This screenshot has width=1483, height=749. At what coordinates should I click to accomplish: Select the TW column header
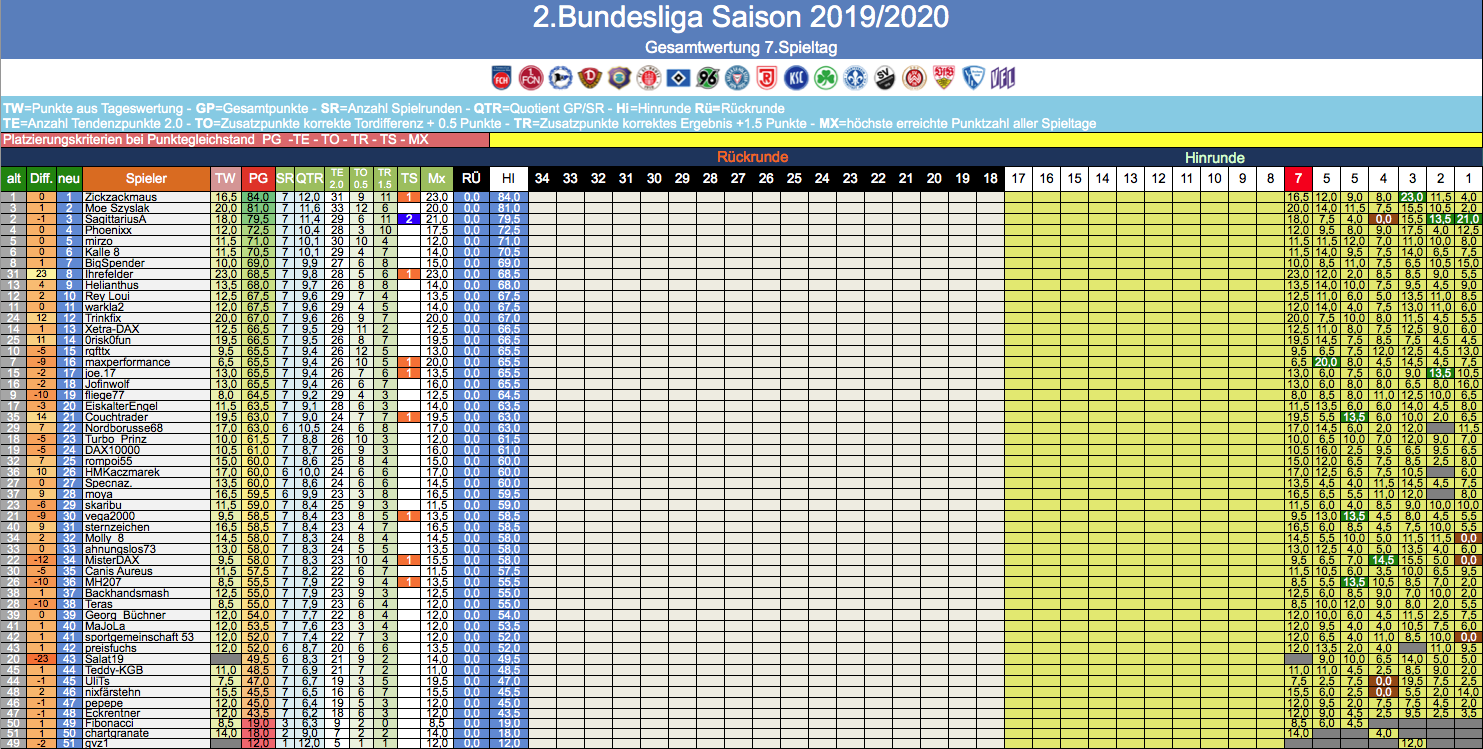(x=225, y=178)
